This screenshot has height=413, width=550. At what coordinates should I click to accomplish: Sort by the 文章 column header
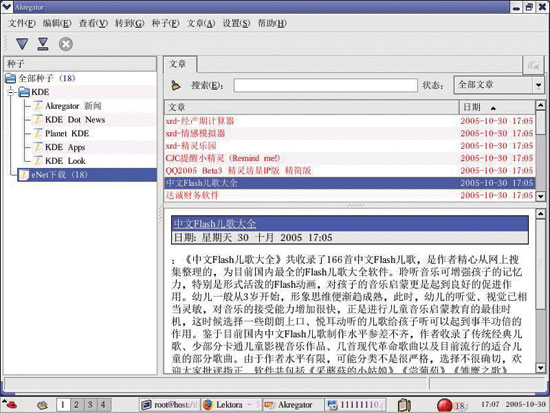(311, 107)
